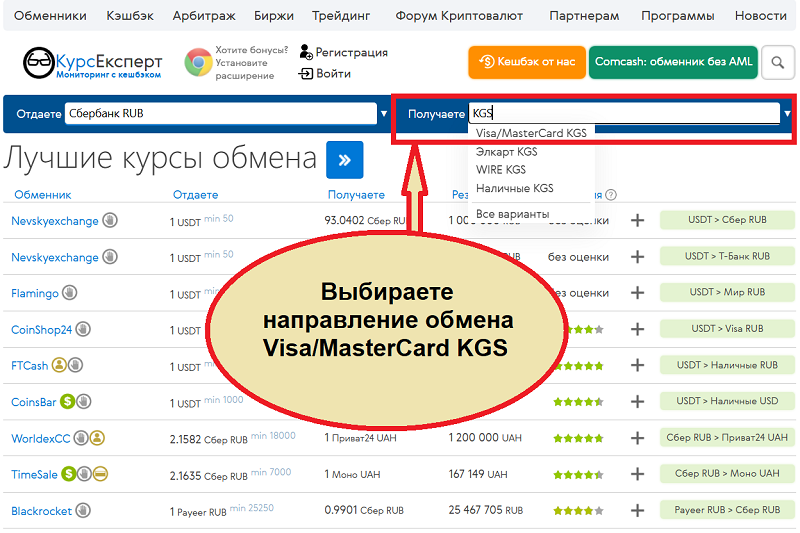Click the plus icon in Flamingo row
800x533 pixels.
(637, 293)
